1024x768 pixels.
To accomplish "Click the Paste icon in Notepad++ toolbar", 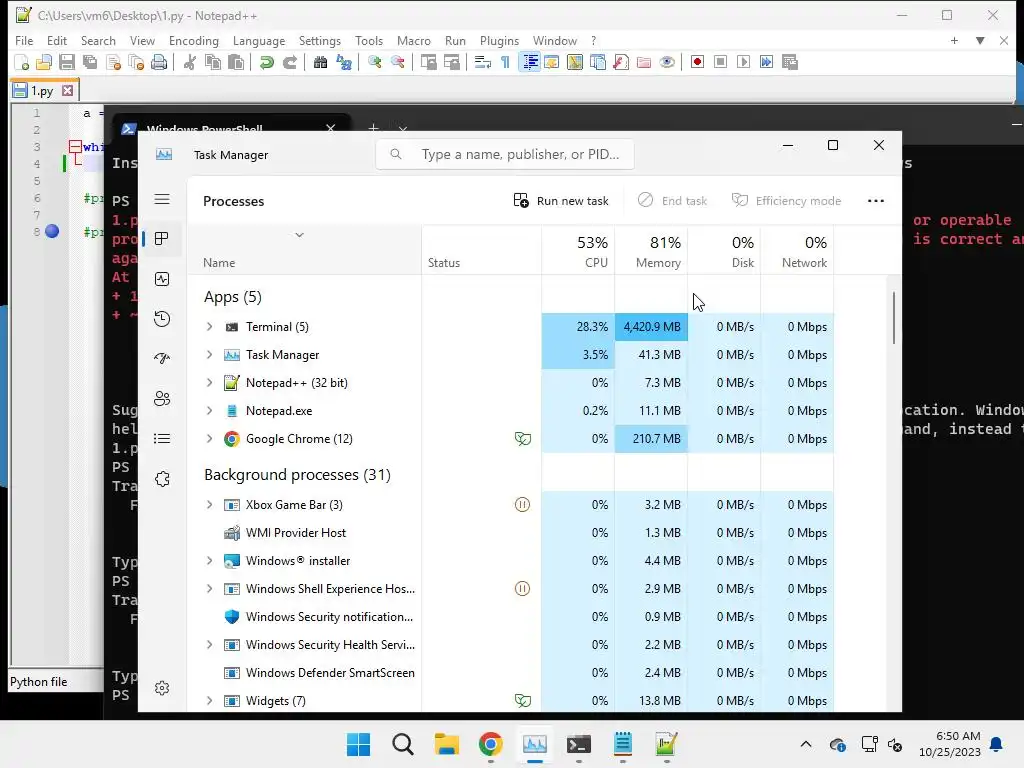I will click(236, 62).
